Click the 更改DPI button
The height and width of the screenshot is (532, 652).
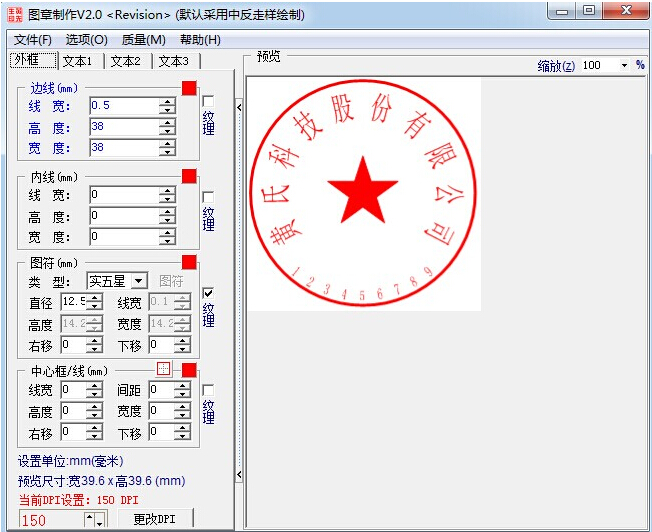(154, 519)
